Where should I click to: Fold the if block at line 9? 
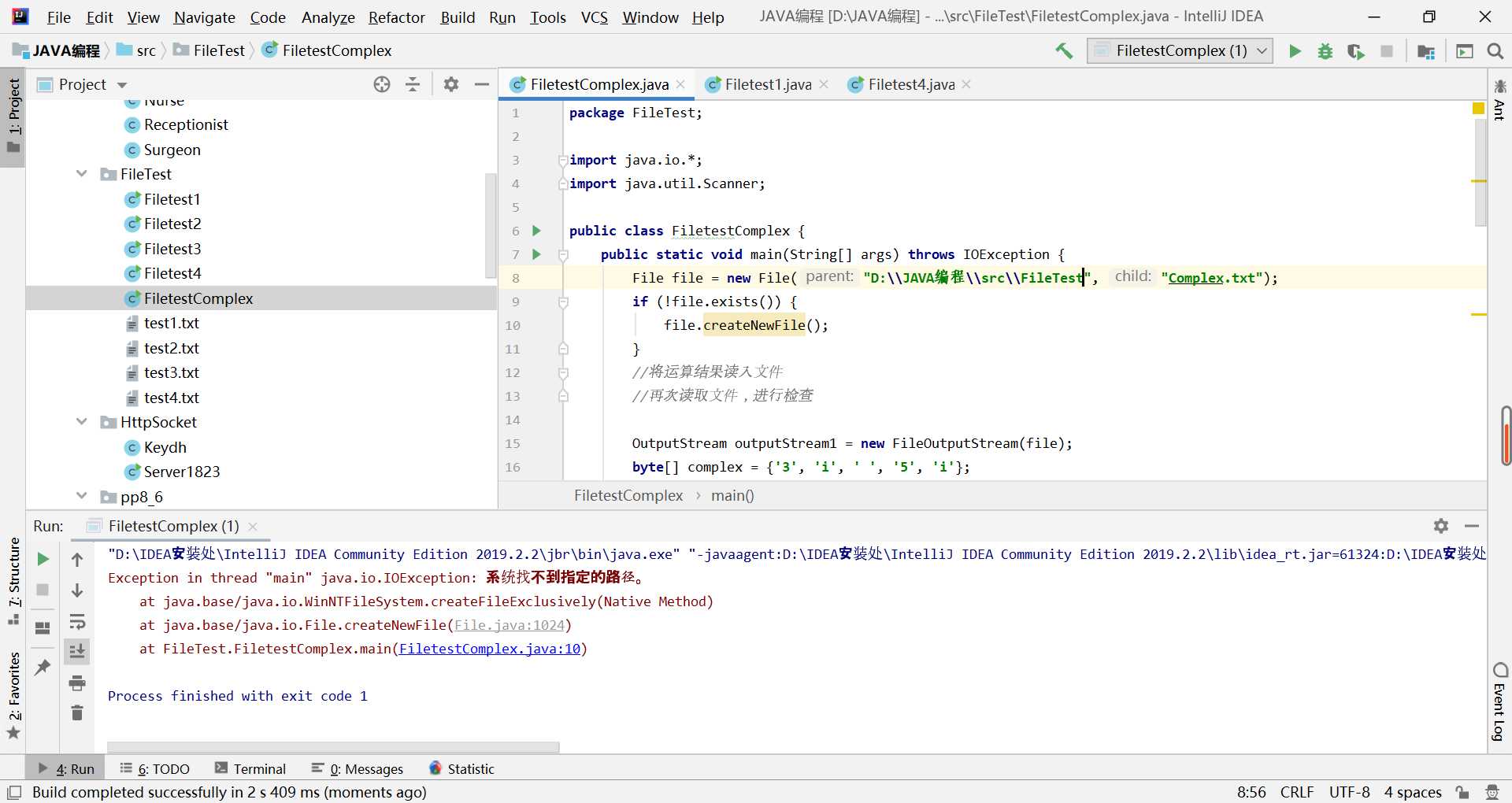(x=563, y=302)
